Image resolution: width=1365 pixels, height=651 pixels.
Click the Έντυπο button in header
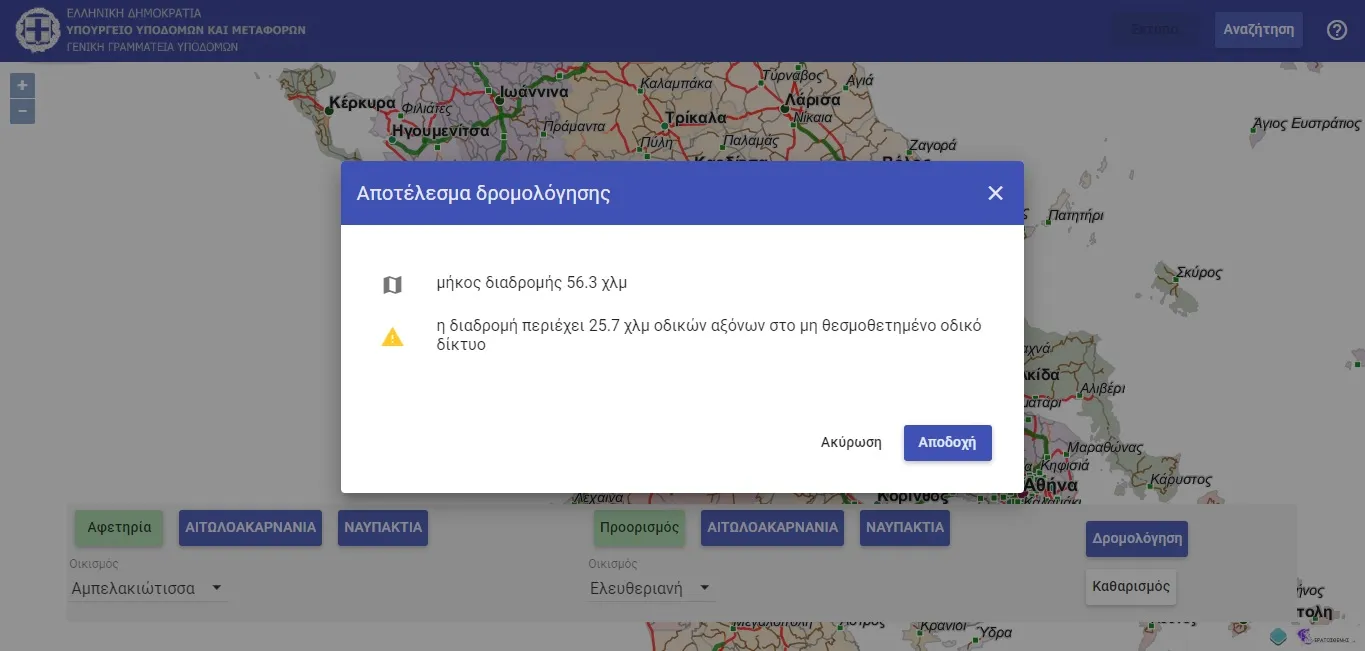[x=1154, y=30]
